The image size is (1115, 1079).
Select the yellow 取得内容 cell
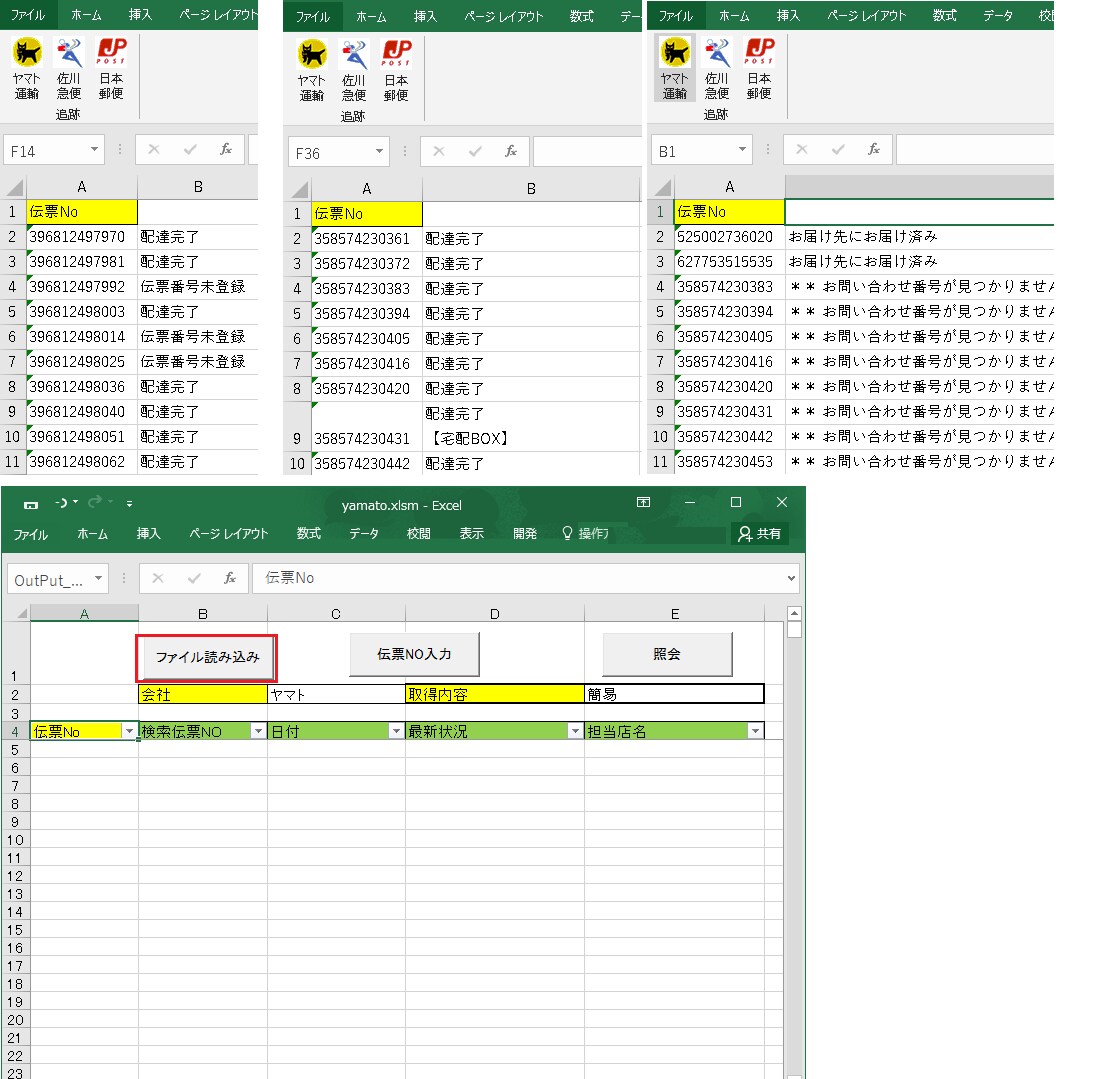click(x=494, y=694)
